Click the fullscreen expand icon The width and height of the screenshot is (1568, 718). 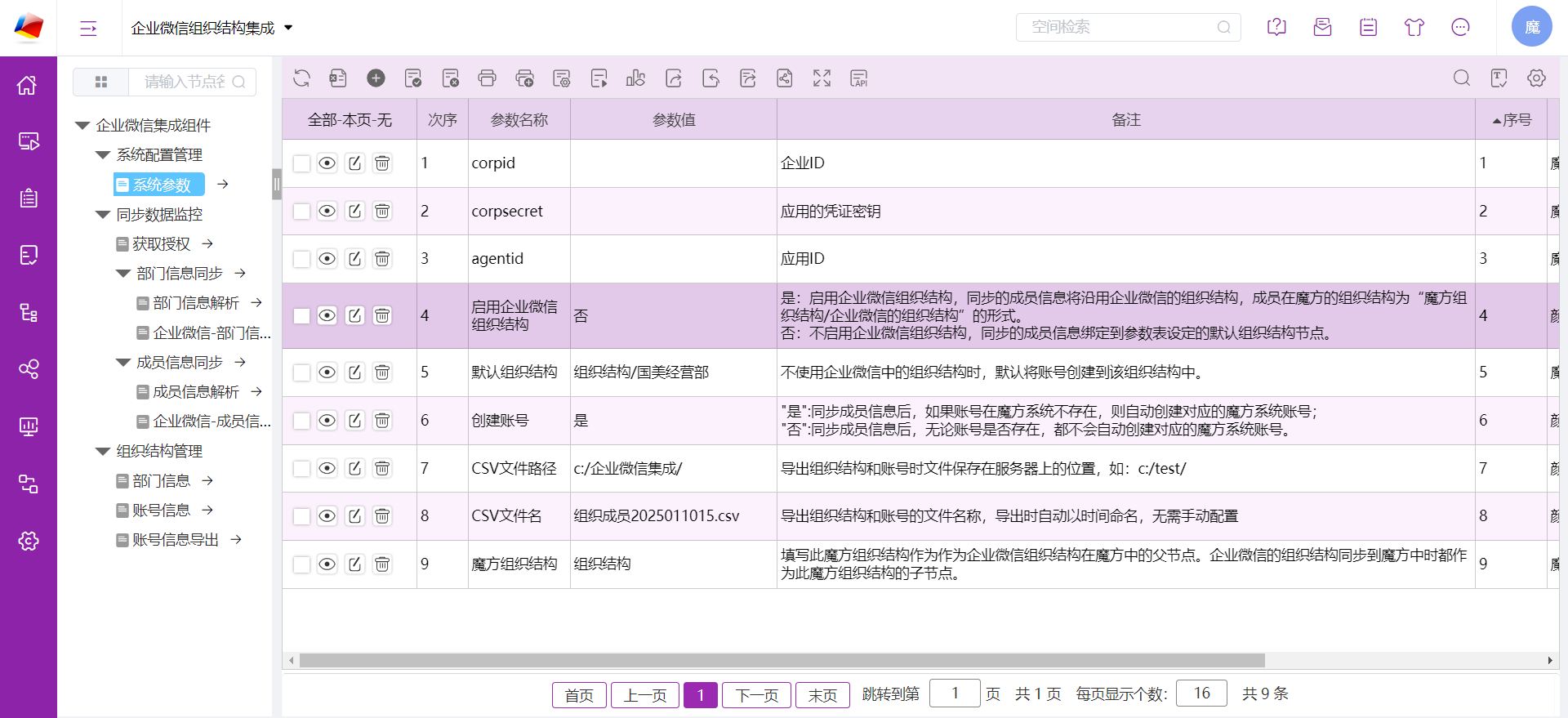pyautogui.click(x=822, y=78)
